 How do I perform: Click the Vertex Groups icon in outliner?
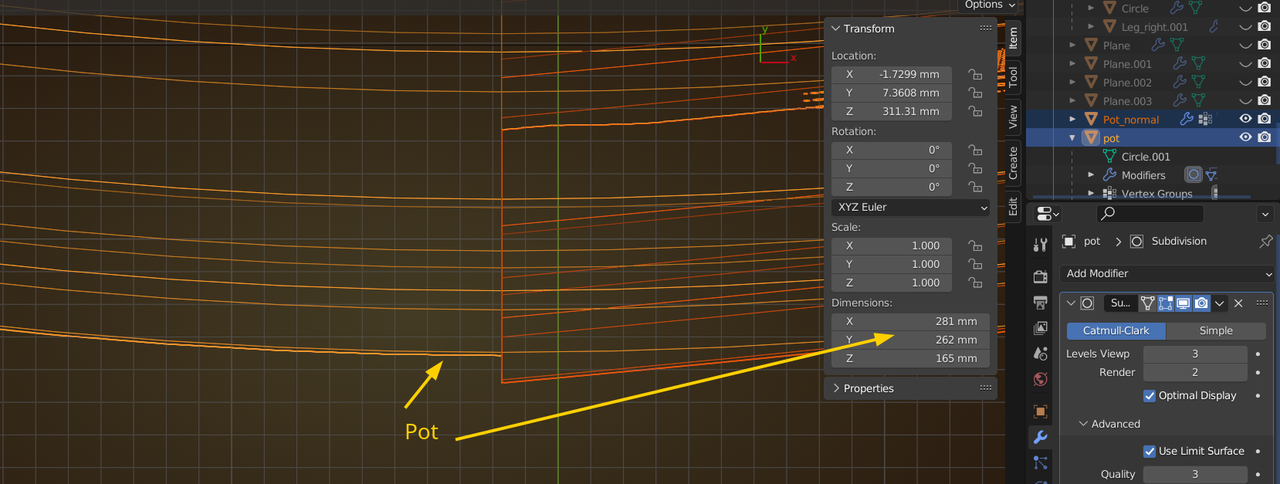click(1109, 194)
